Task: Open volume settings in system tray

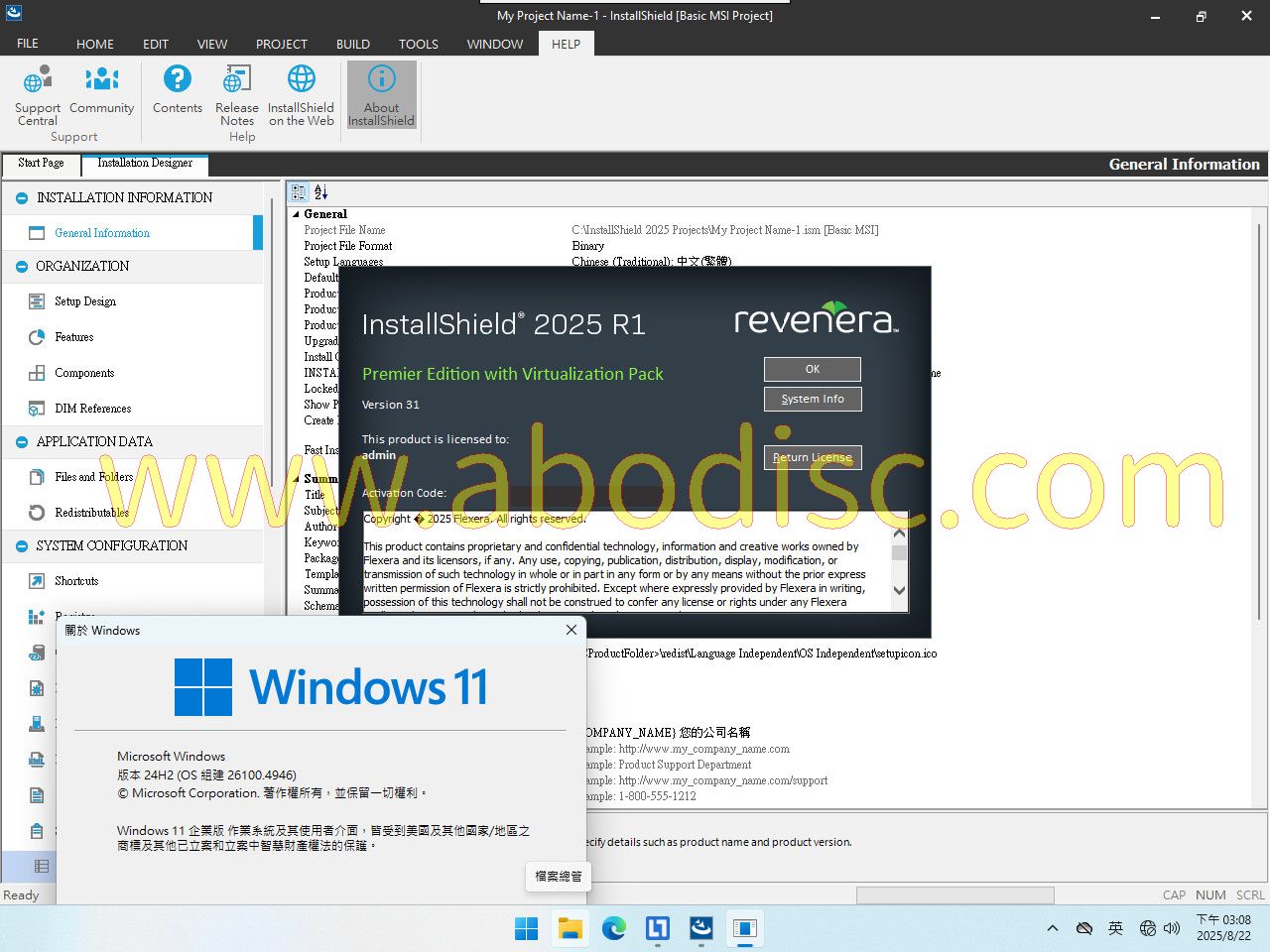Action: 1172,929
